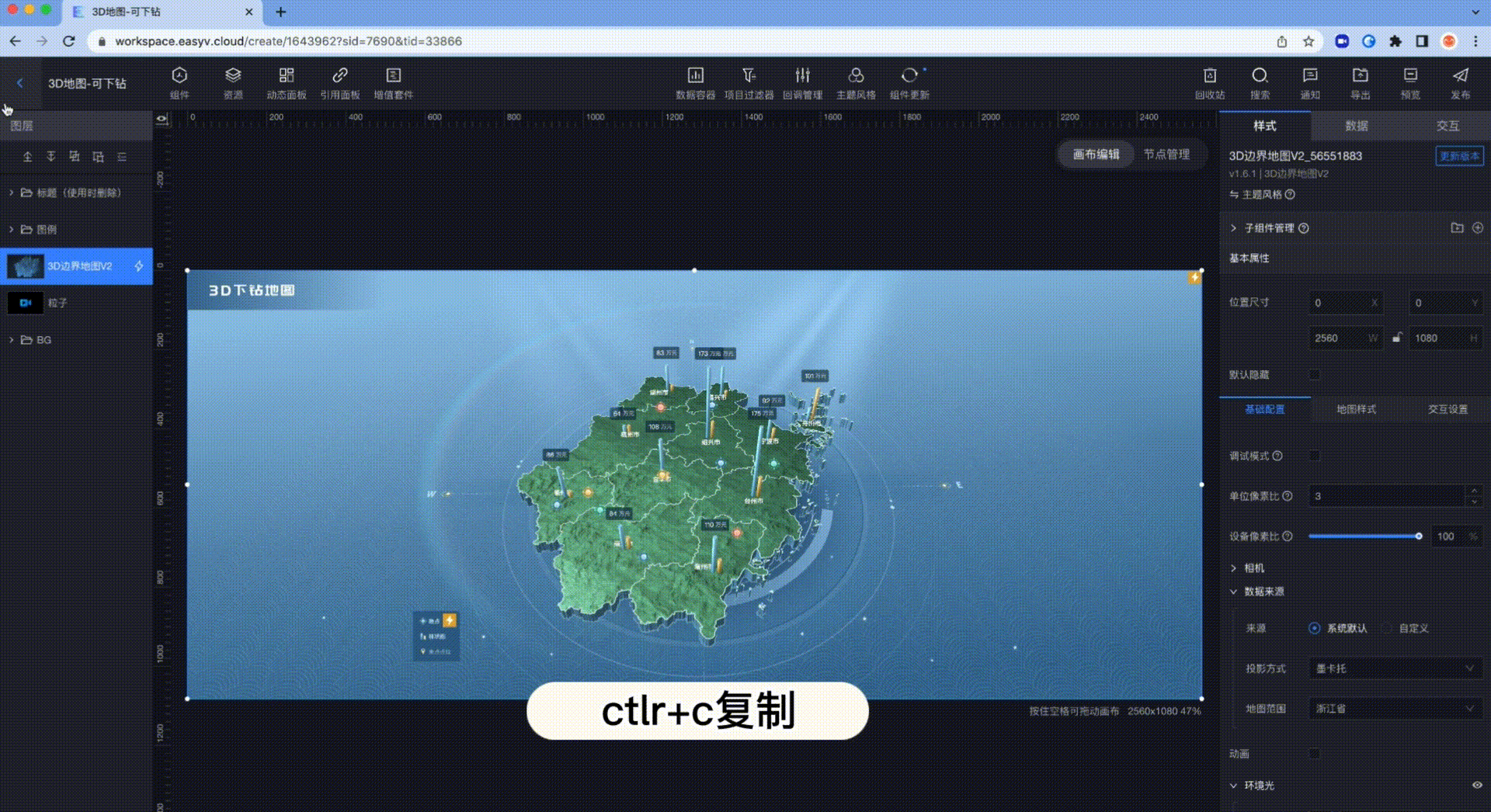The height and width of the screenshot is (812, 1491).
Task: Open the 地图范围 dropdown showing 浙江省
Action: tap(1395, 709)
